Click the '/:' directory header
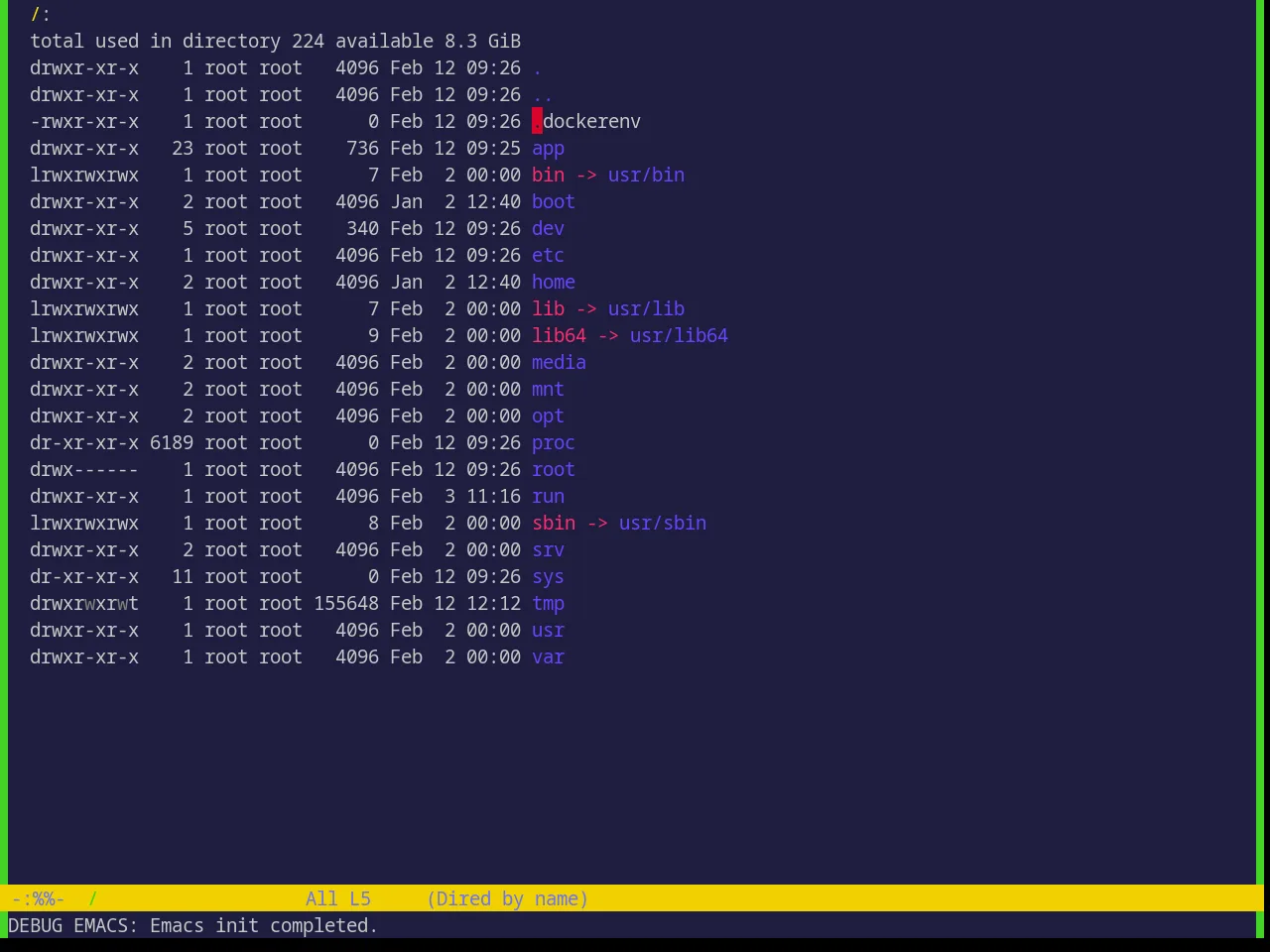1270x952 pixels. (x=41, y=15)
